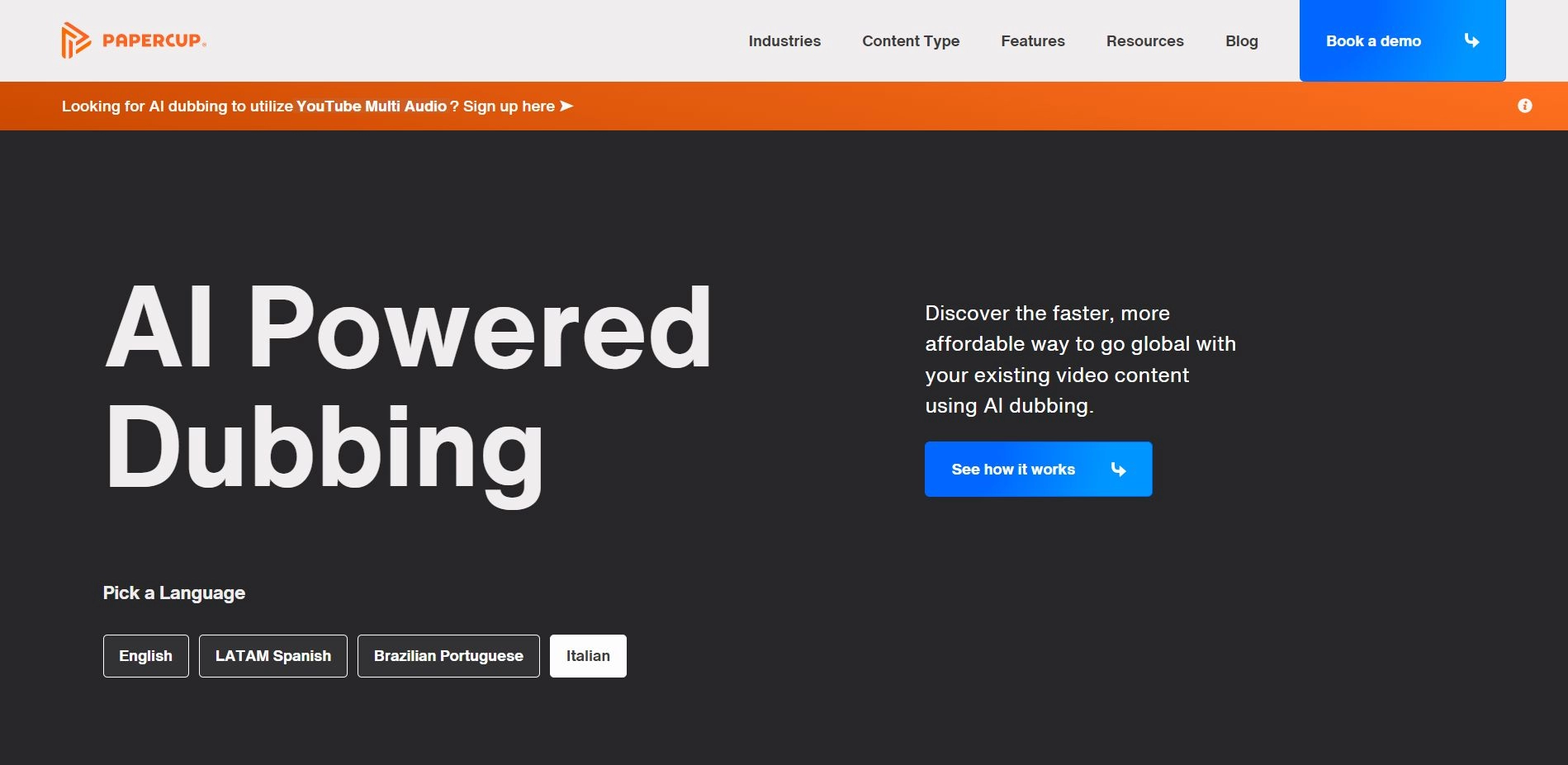Image resolution: width=1568 pixels, height=765 pixels.
Task: Follow the 'Sign up here' banner link
Action: click(x=509, y=106)
